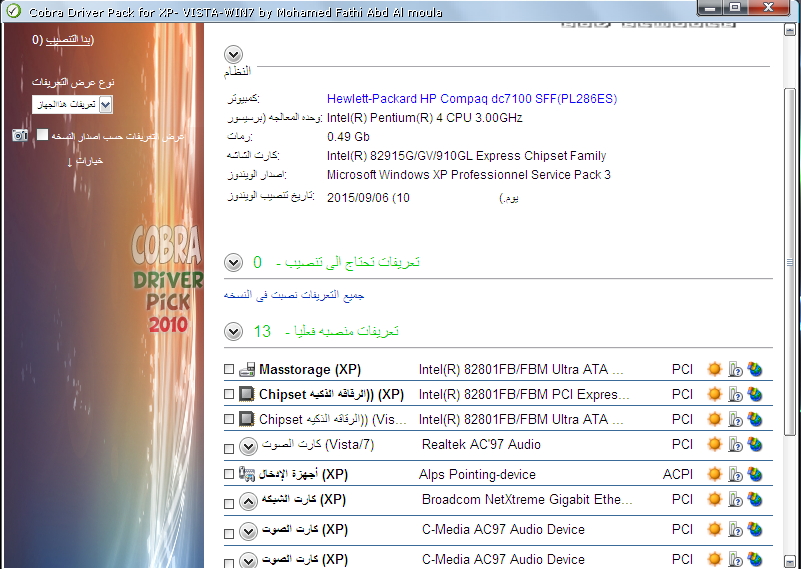The height and width of the screenshot is (569, 801).
Task: Tick the Chipset (Vis...) checkbox
Action: (x=229, y=419)
